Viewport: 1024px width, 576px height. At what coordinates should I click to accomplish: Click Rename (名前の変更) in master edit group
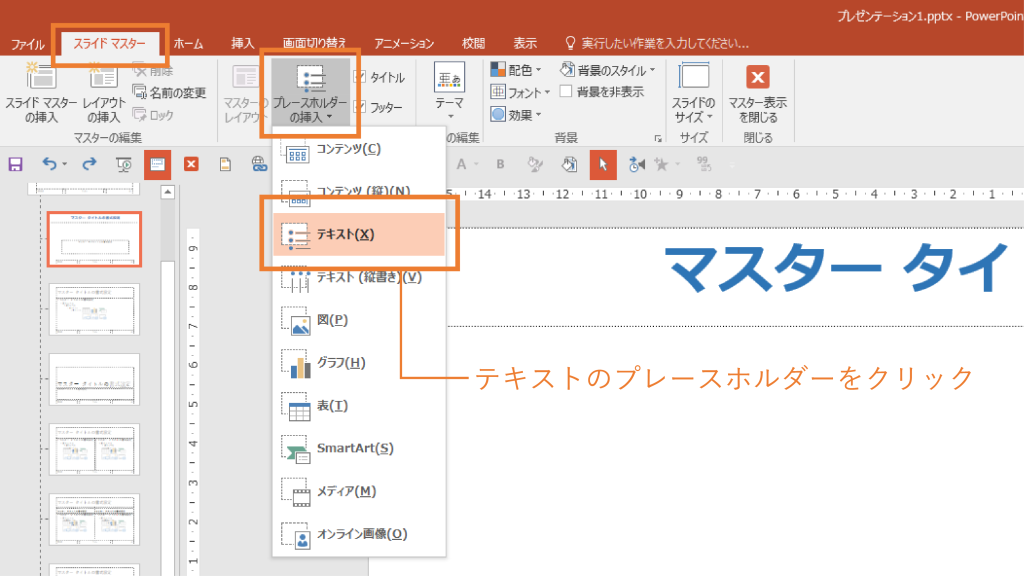[170, 92]
